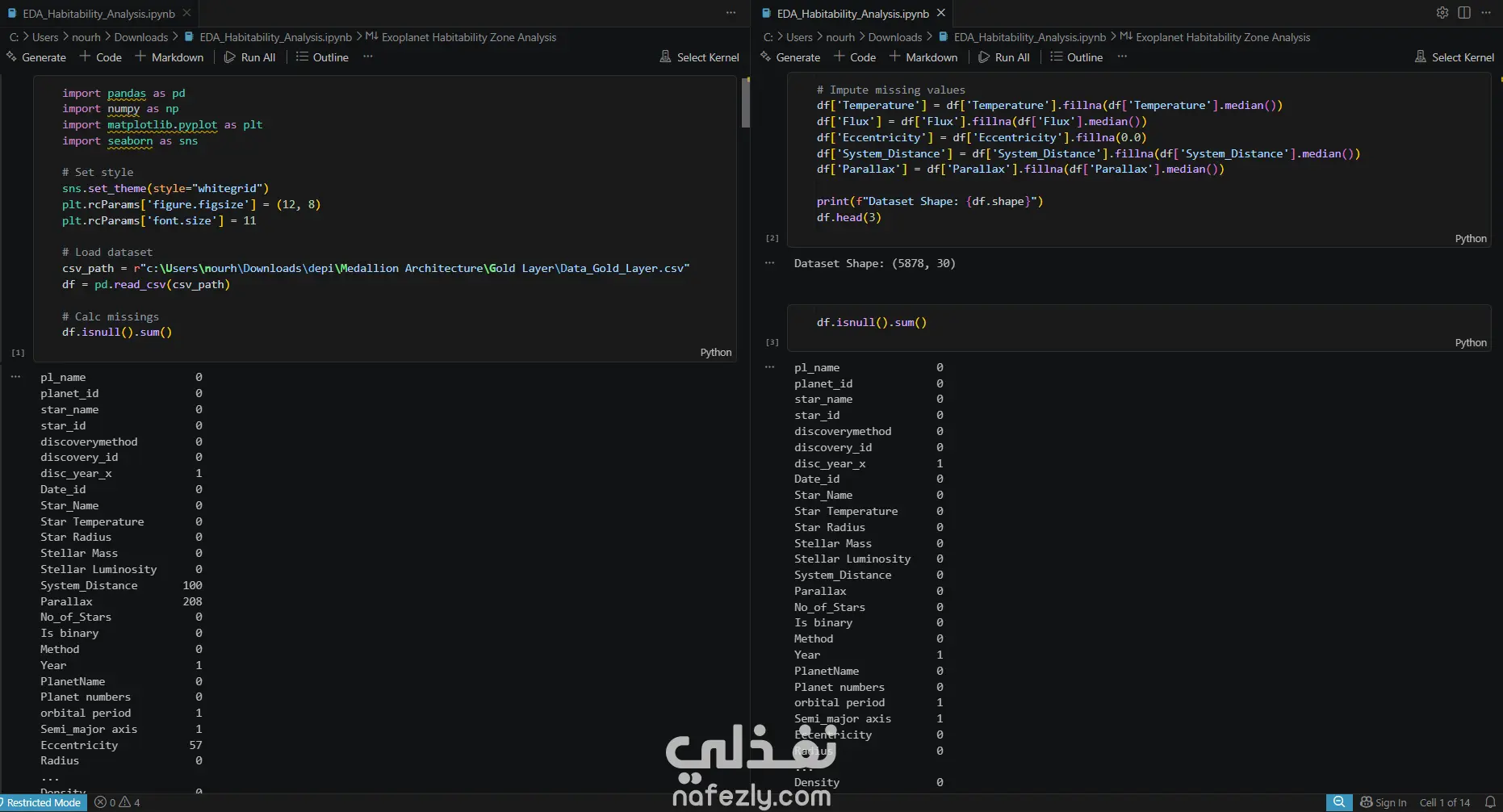Screen dimensions: 1503x812
Task: Click Downloads breadcrumb in right editor
Action: pyautogui.click(x=895, y=37)
